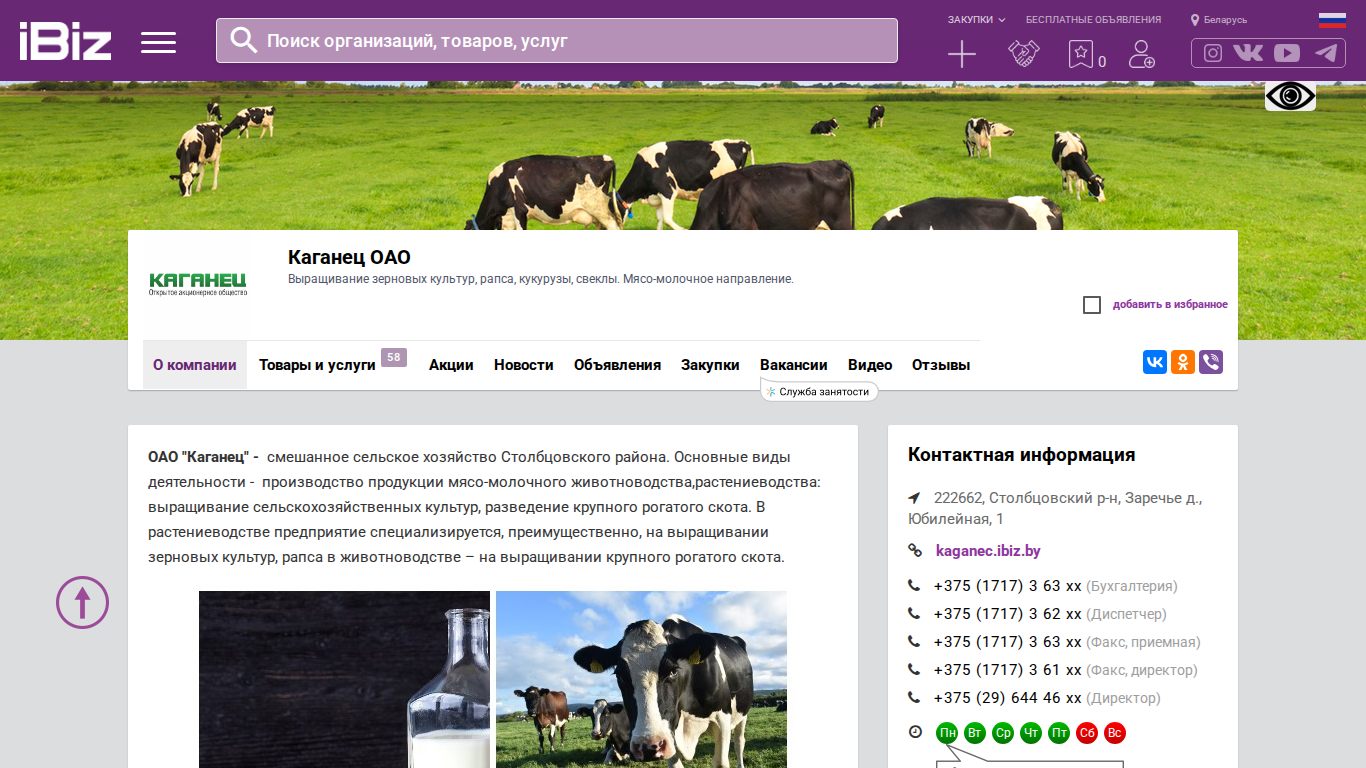
Task: Switch to the Новости tab
Action: (x=524, y=365)
